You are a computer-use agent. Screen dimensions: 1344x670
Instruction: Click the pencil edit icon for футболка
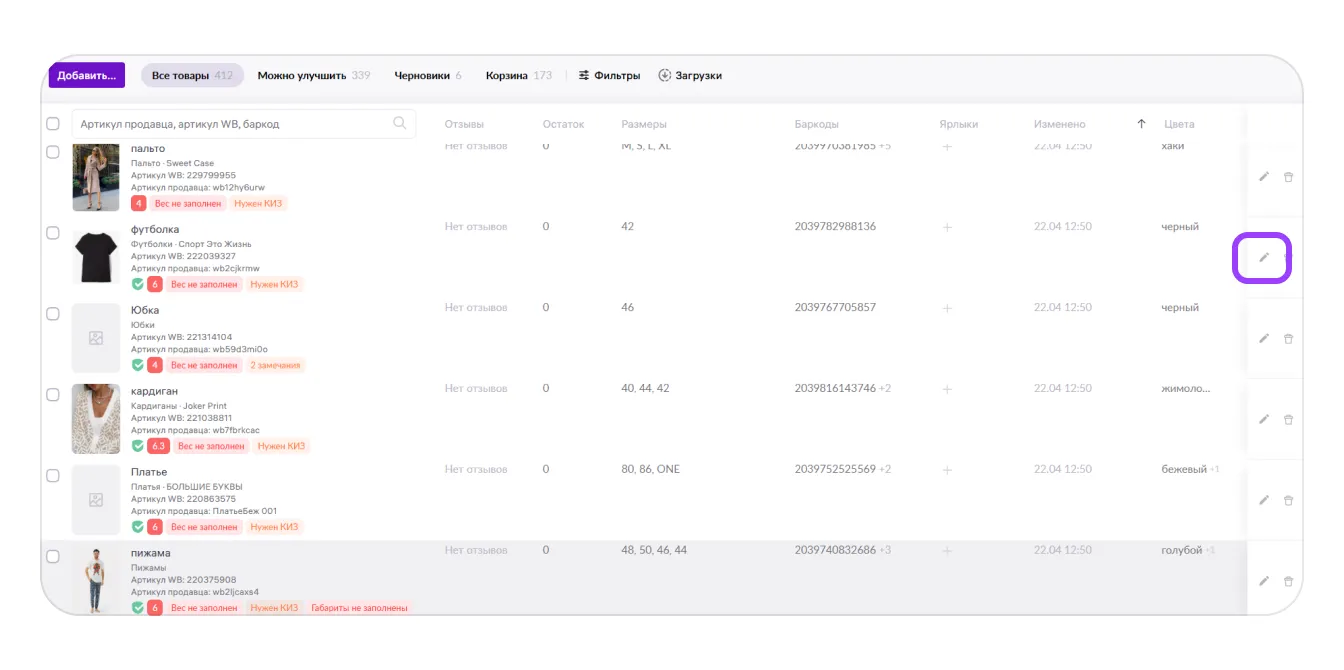pos(1263,258)
